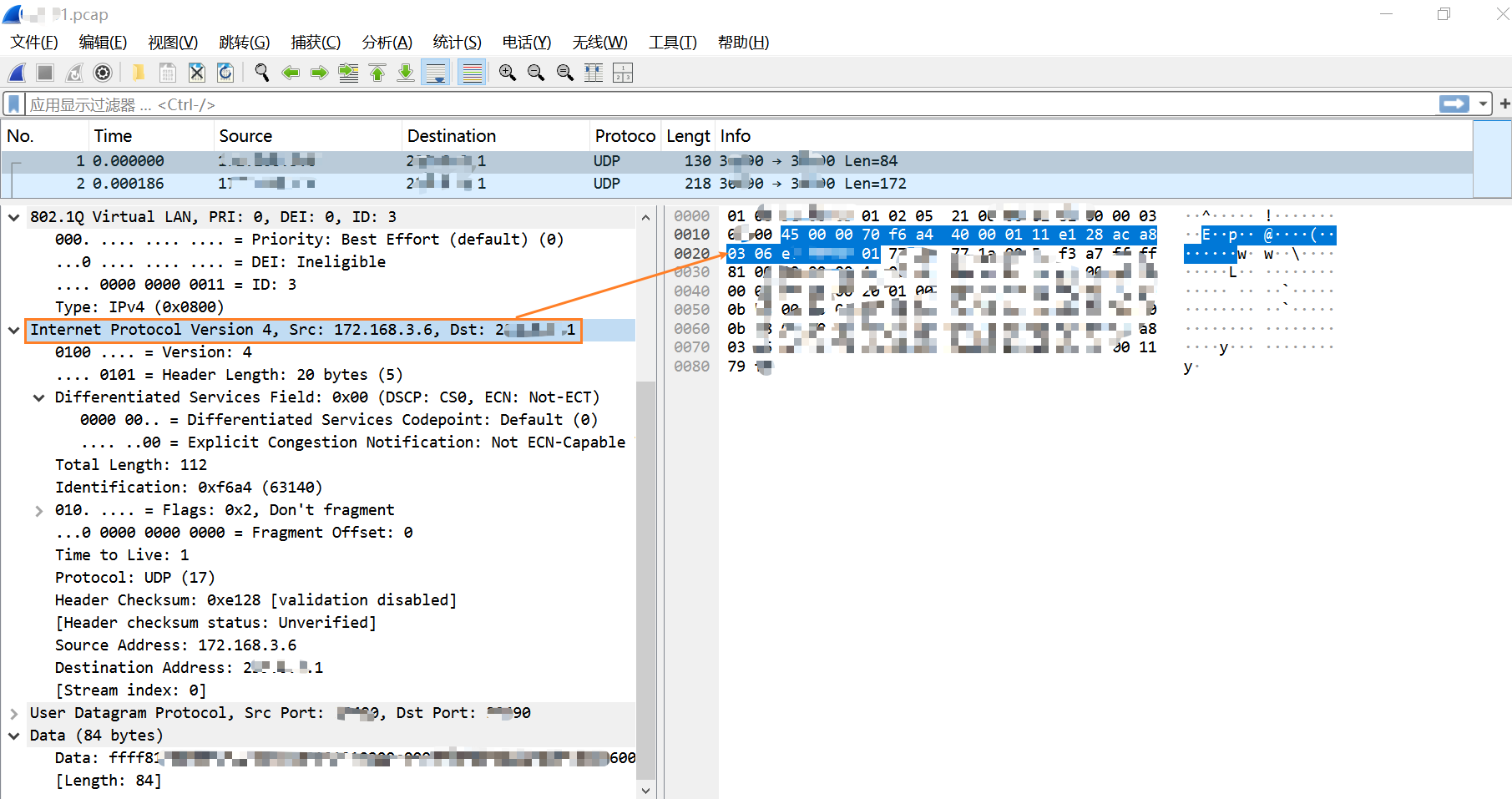Screen dimensions: 1512x799
Task: Restart the current capture
Action: click(x=74, y=73)
